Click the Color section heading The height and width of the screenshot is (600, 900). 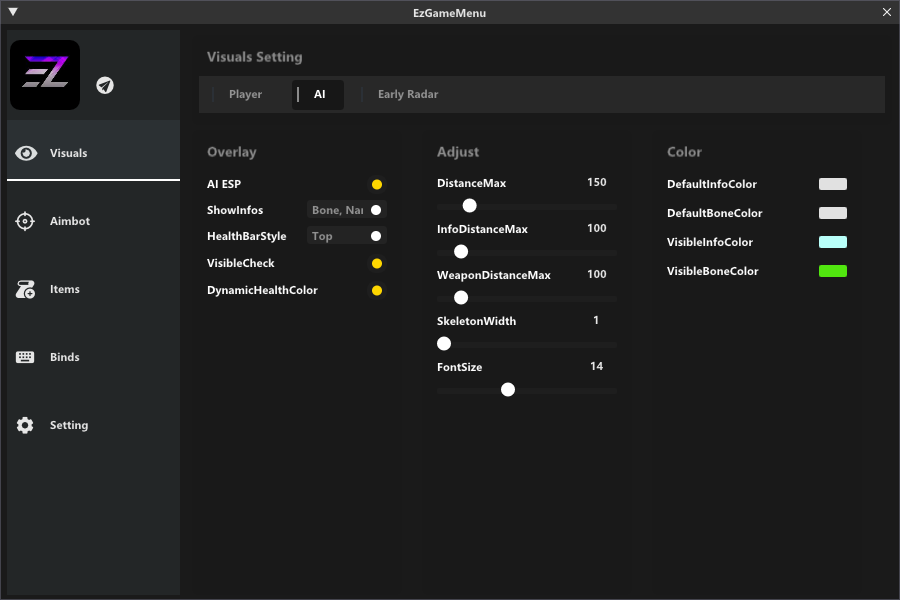(684, 152)
